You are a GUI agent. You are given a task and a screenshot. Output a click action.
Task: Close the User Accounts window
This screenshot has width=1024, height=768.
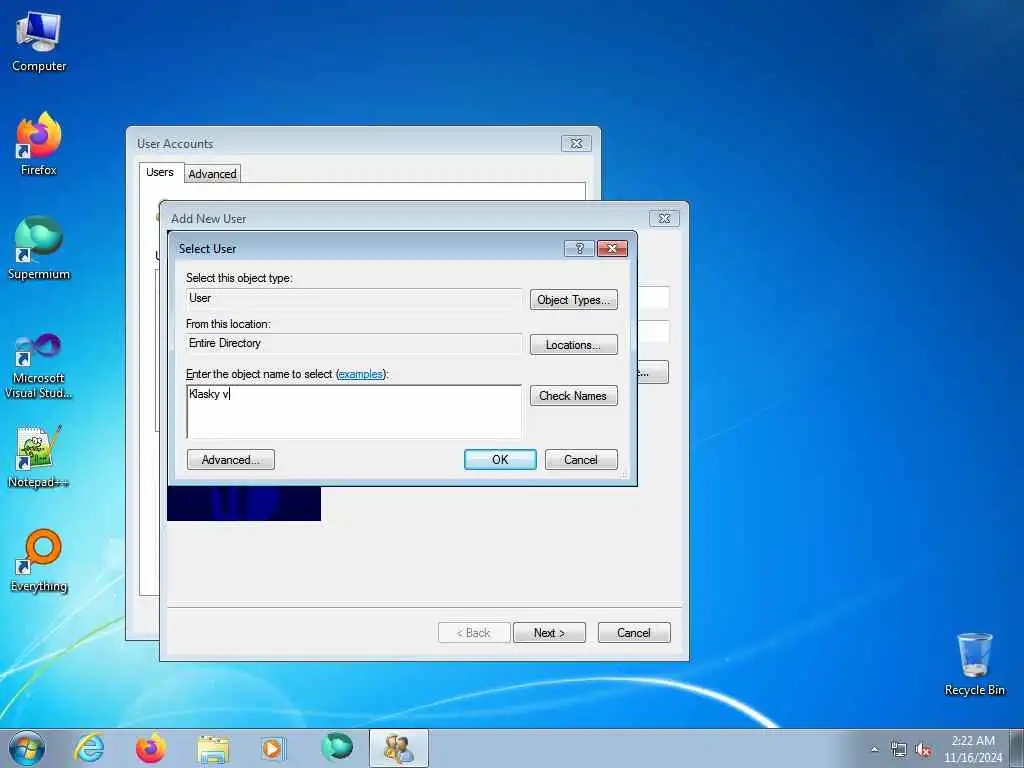point(576,143)
